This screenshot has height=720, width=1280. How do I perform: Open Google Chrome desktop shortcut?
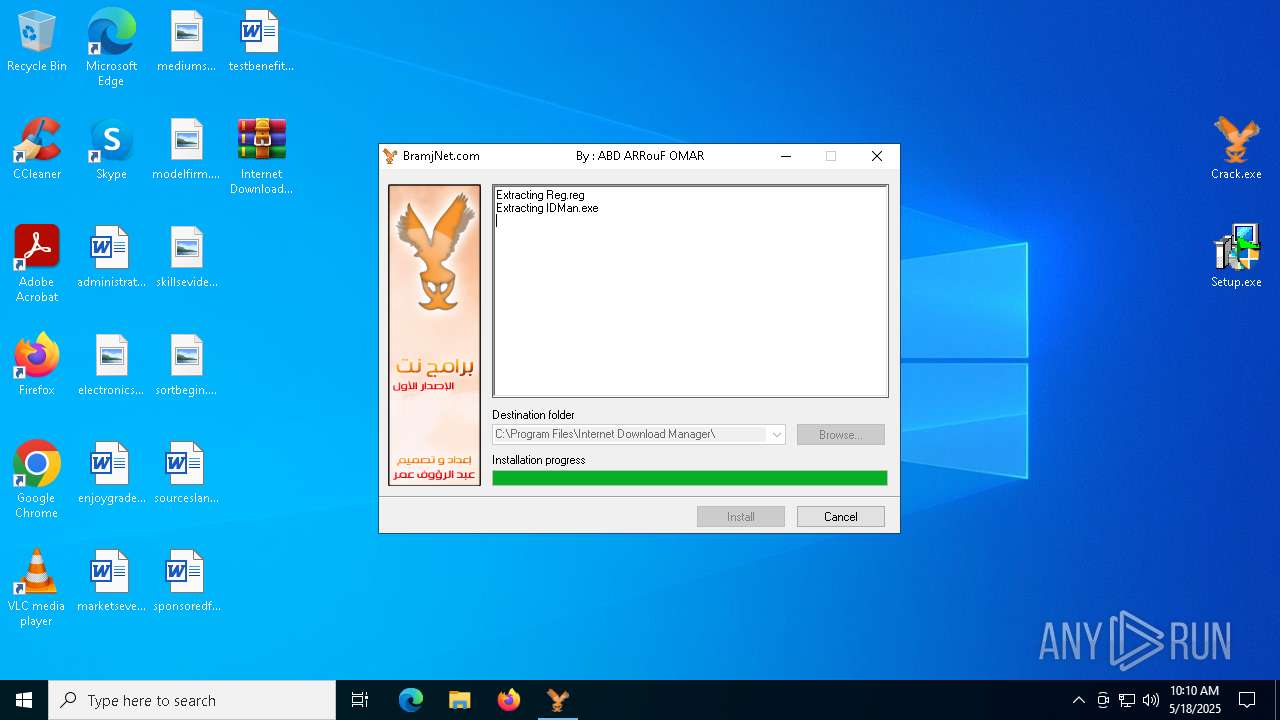tap(37, 480)
